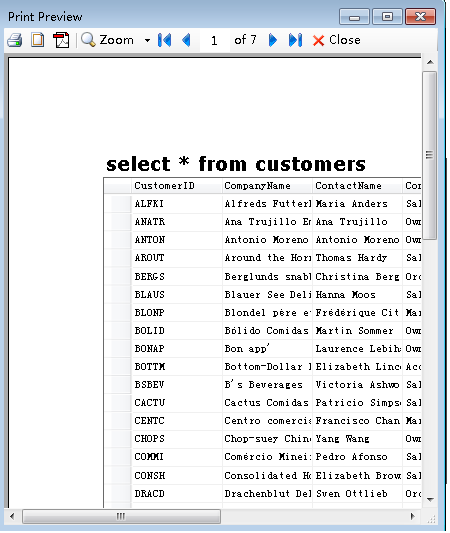The height and width of the screenshot is (533, 450).
Task: Go to the first page
Action: click(x=165, y=40)
